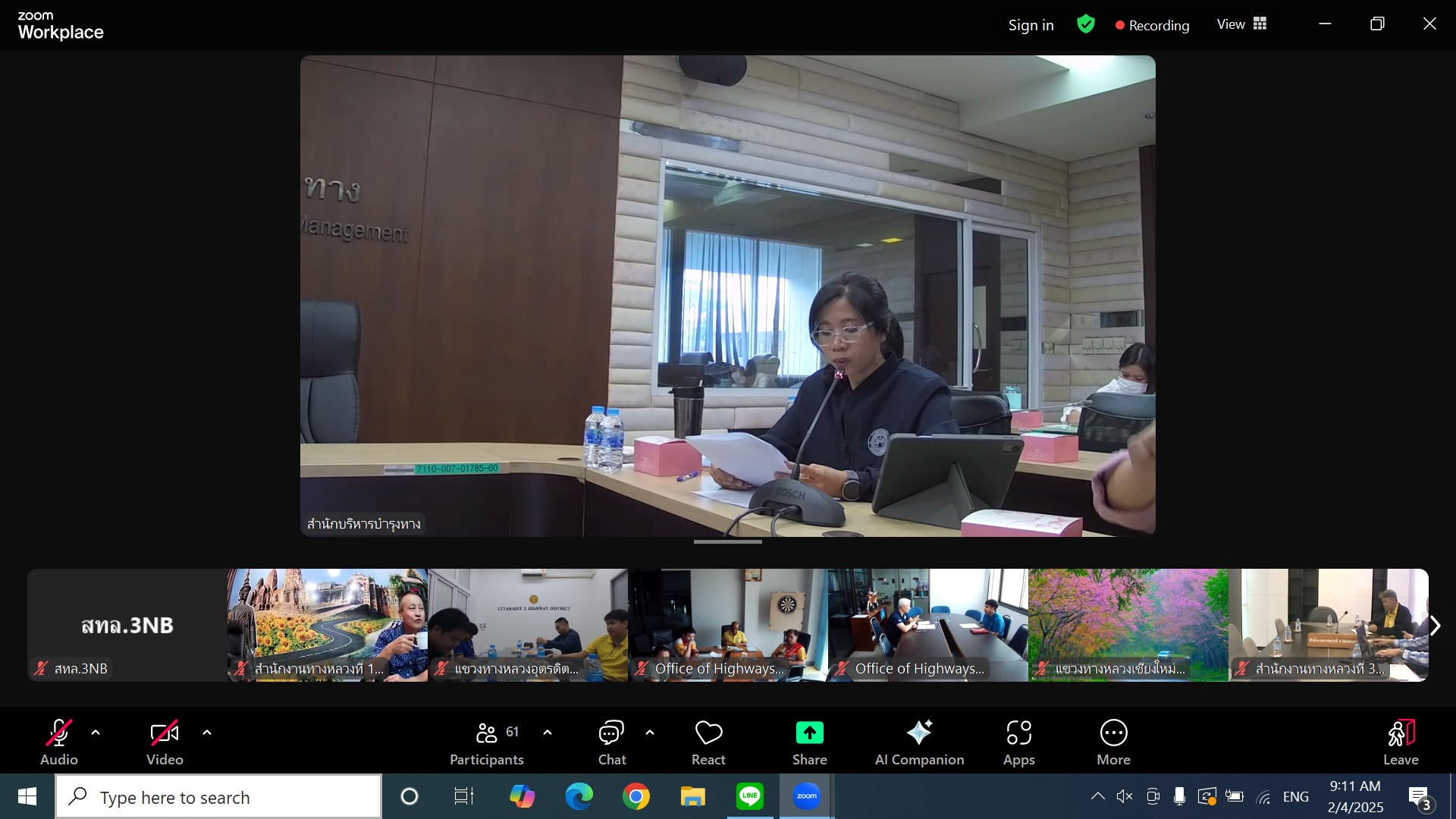Show next participant thumbnails with right arrow
Screen dimensions: 1456x819
(x=1435, y=626)
